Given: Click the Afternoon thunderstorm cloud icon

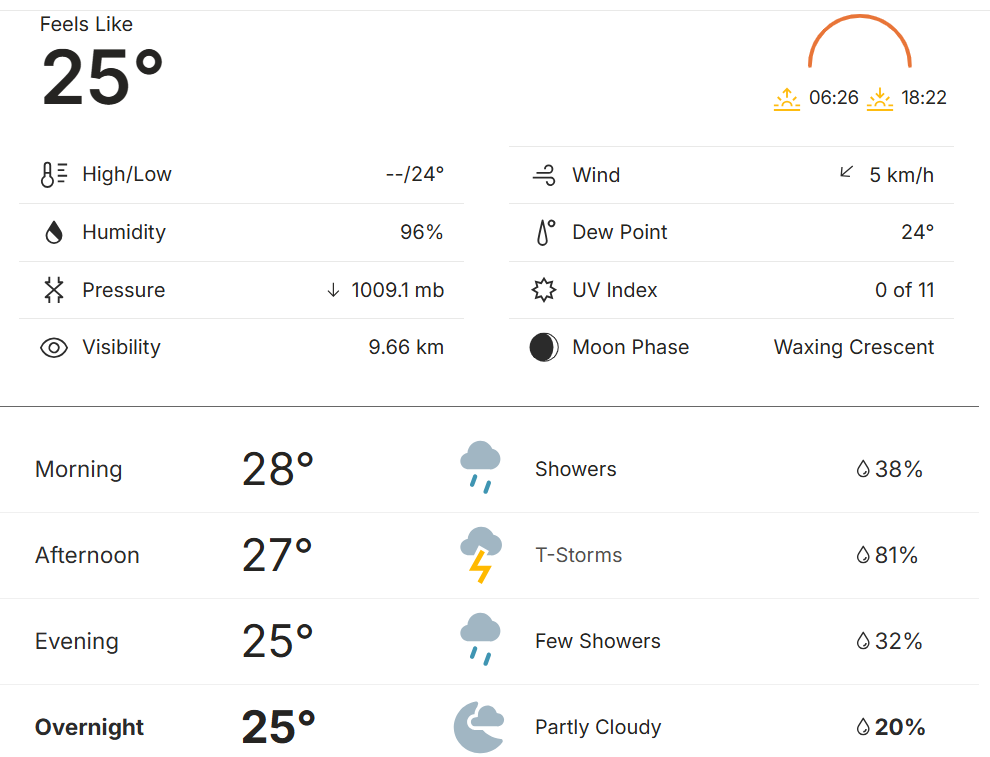Looking at the screenshot, I should pos(480,555).
